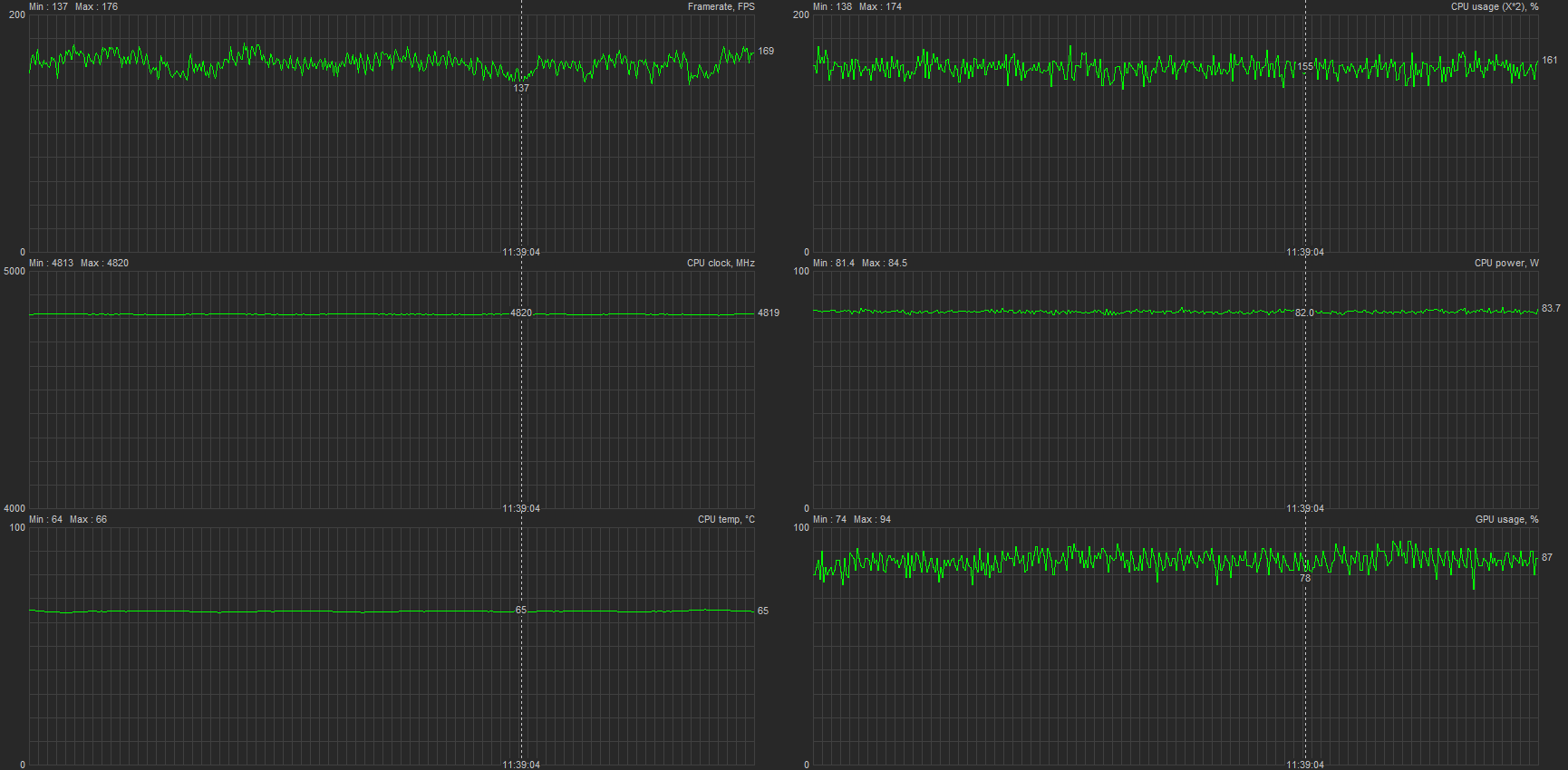Click the 11:39:04 timestamp under CPU usage graph
The width and height of the screenshot is (1568, 770).
(x=1305, y=253)
